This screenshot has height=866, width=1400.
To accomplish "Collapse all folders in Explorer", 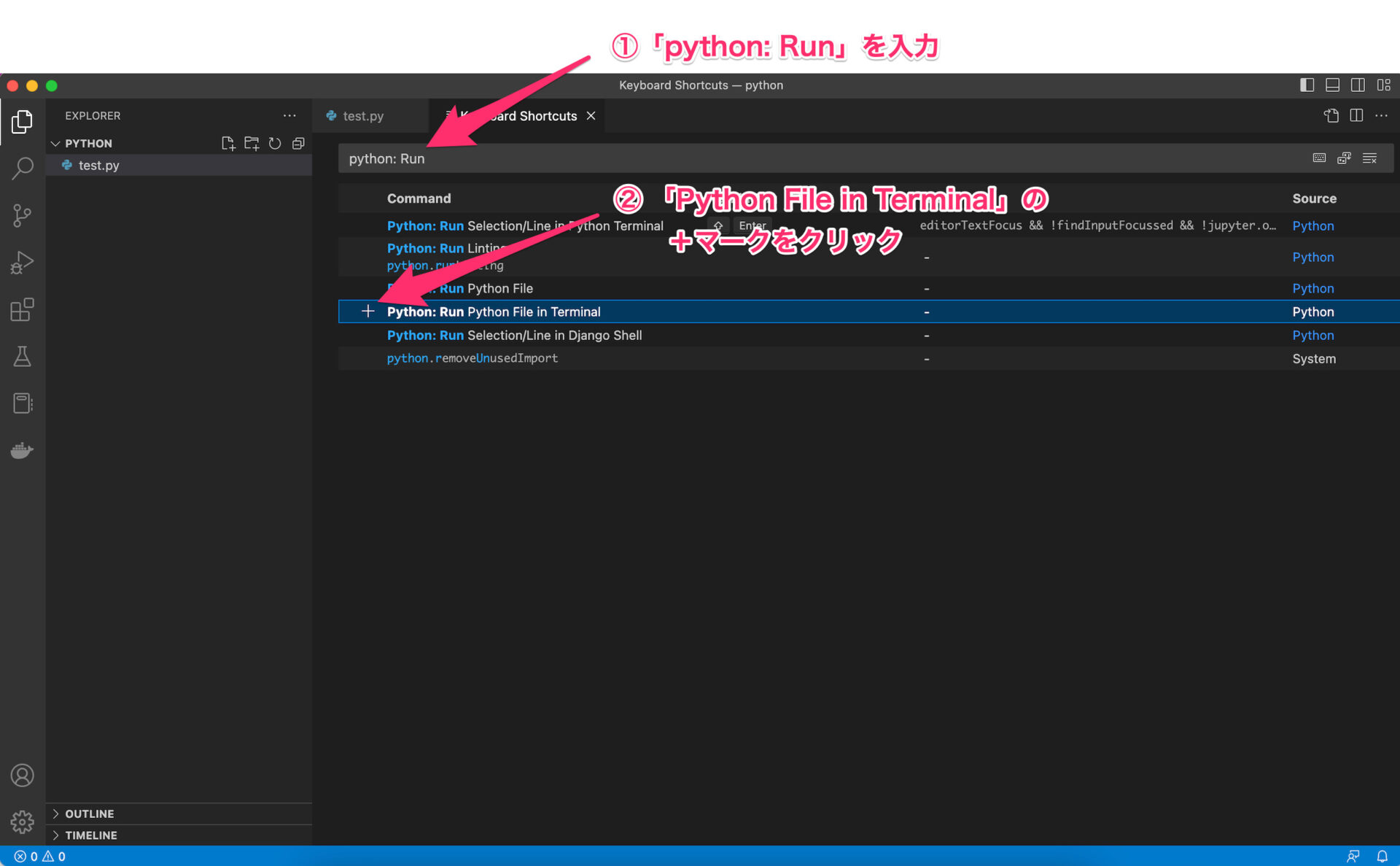I will tap(298, 143).
